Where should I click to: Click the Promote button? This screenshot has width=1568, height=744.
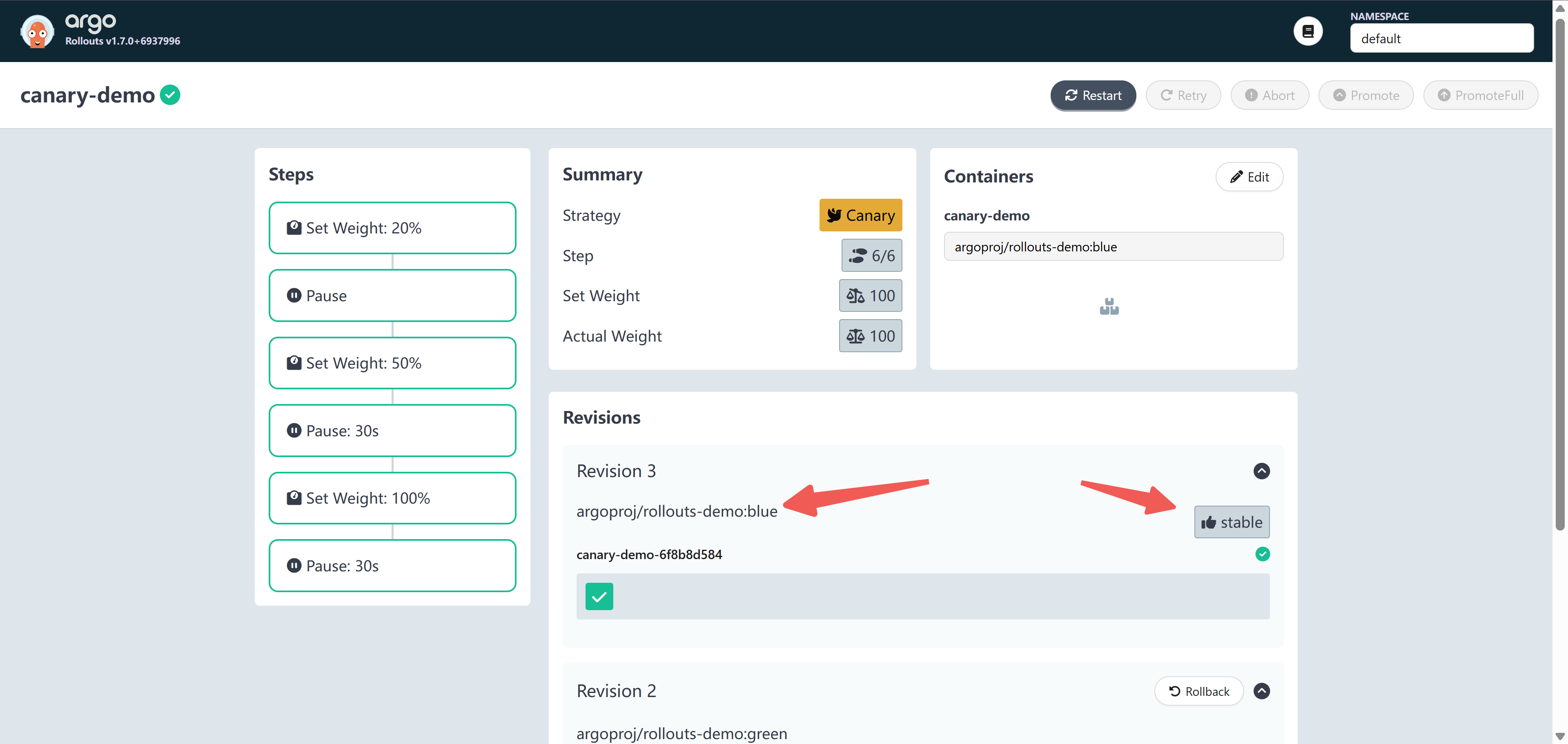point(1365,95)
